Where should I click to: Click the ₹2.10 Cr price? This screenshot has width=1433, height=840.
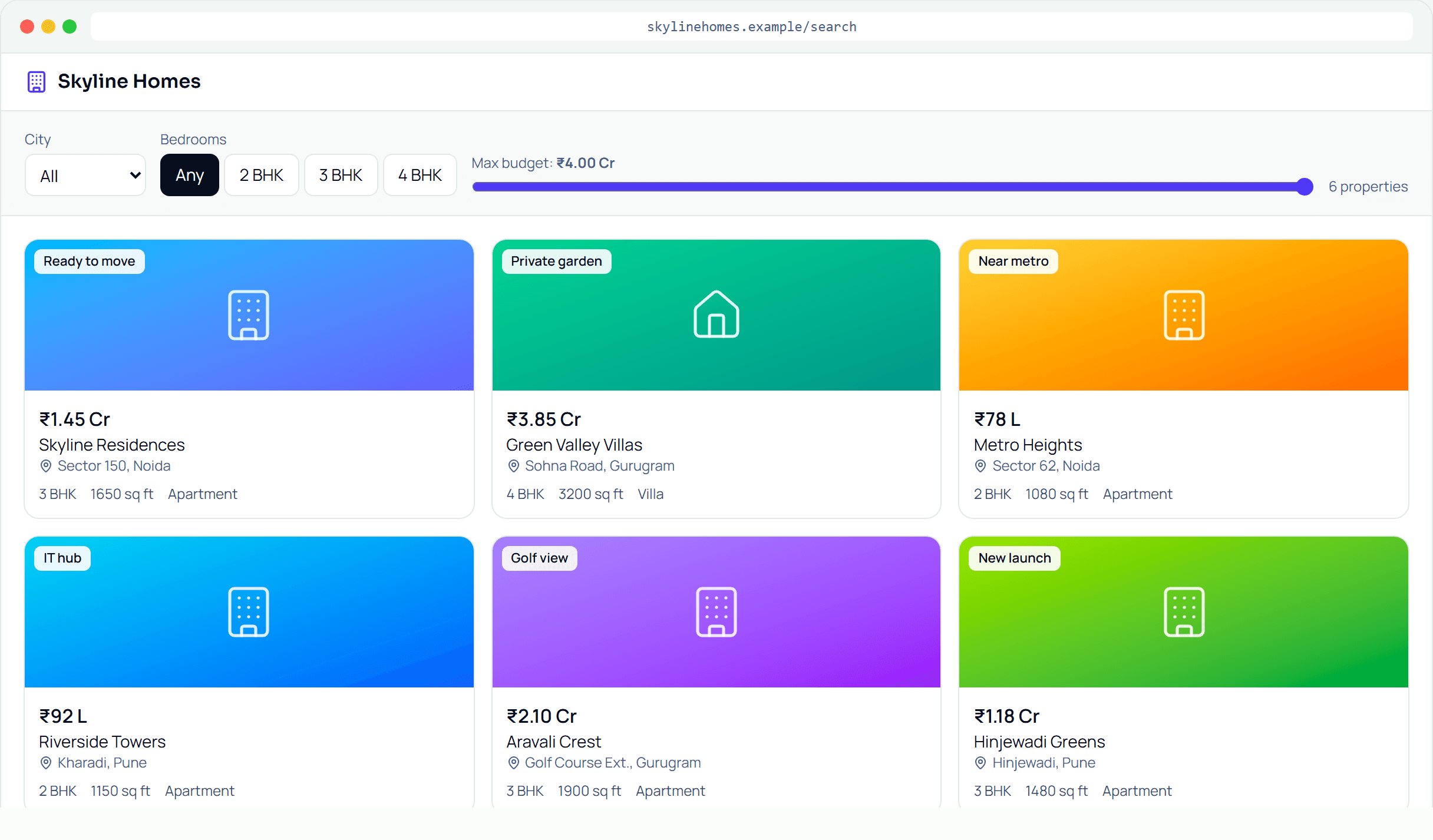[541, 716]
